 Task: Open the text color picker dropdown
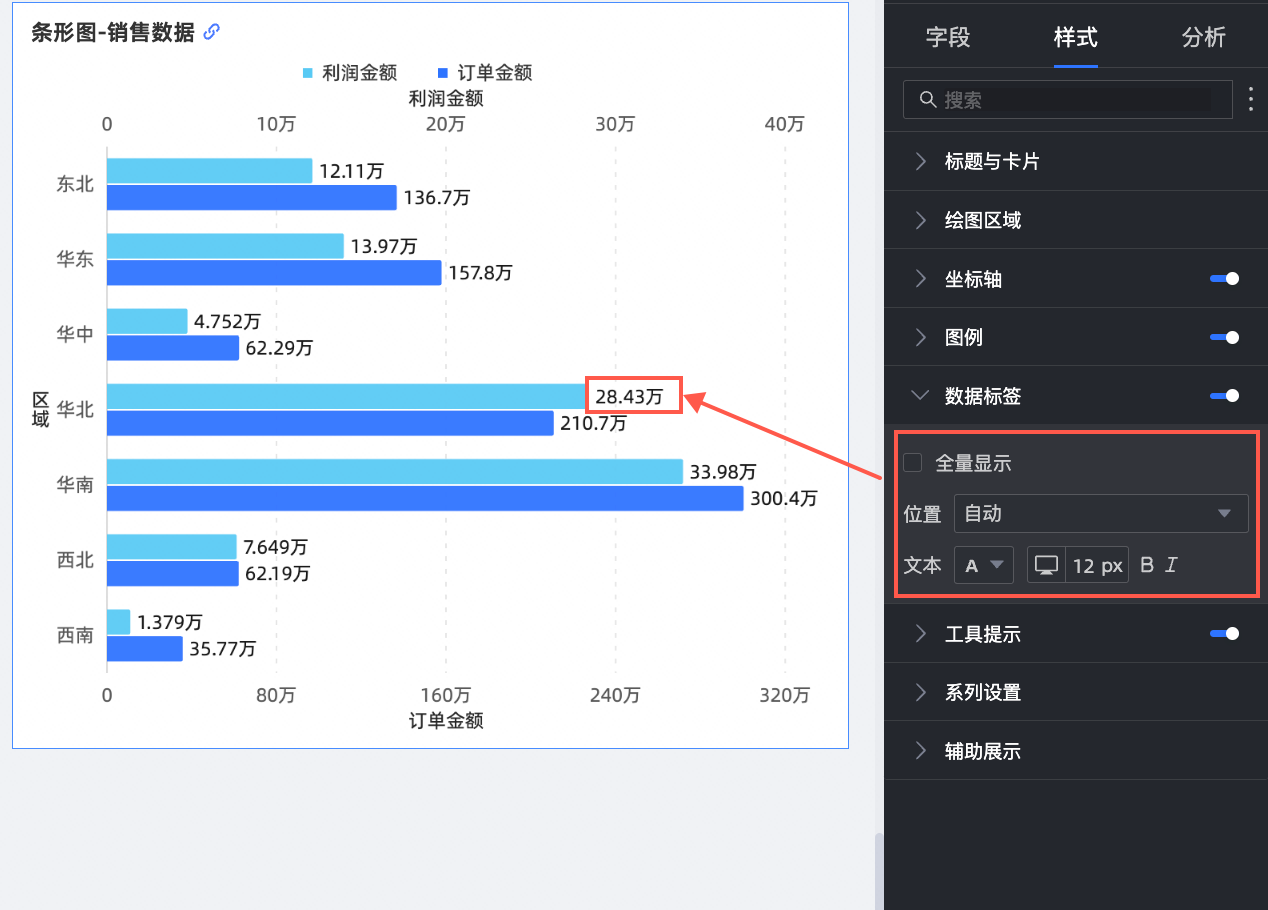coord(983,565)
